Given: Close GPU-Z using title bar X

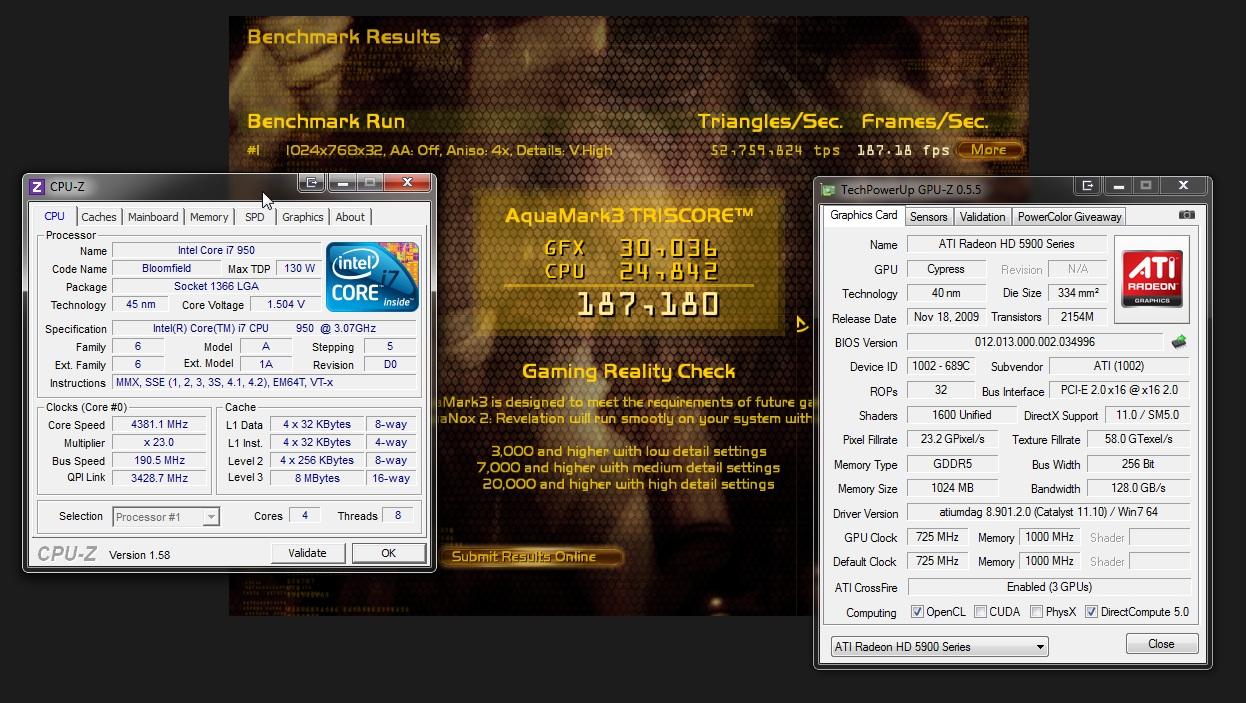Looking at the screenshot, I should coord(1183,185).
